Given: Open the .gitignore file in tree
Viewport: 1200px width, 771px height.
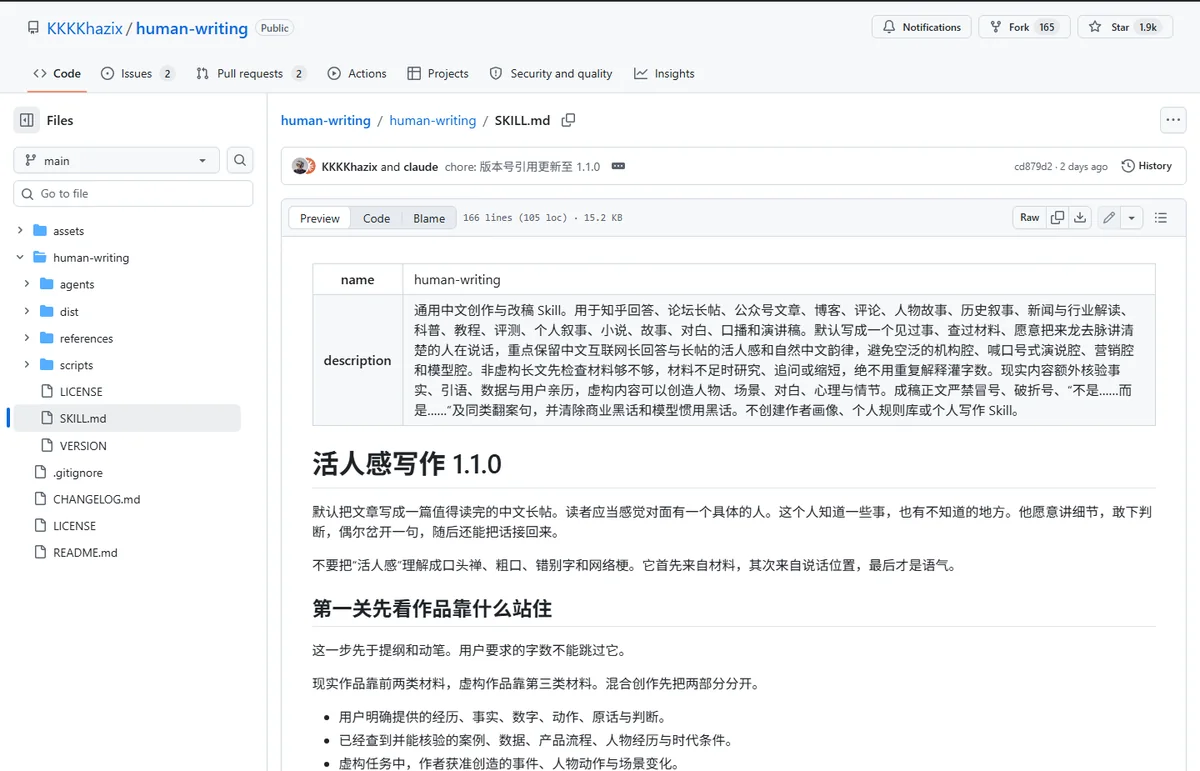Looking at the screenshot, I should pyautogui.click(x=78, y=473).
